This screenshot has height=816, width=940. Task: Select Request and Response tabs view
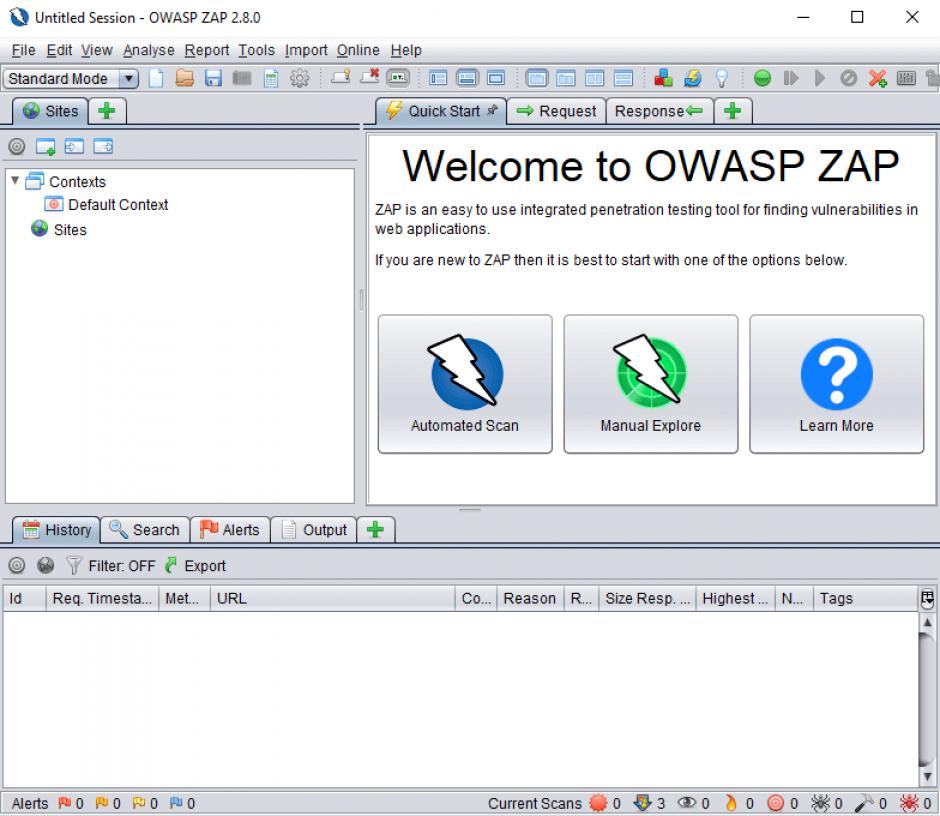pos(537,79)
